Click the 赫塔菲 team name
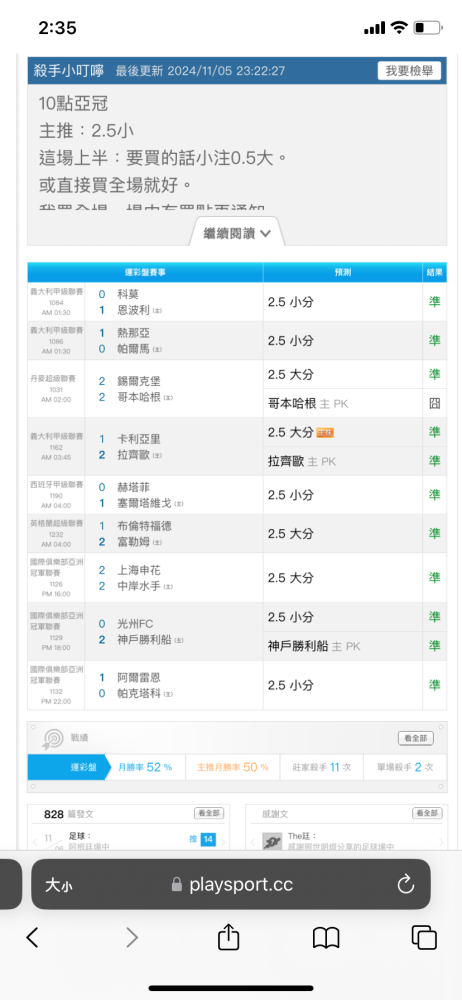This screenshot has width=462, height=1000. point(134,487)
